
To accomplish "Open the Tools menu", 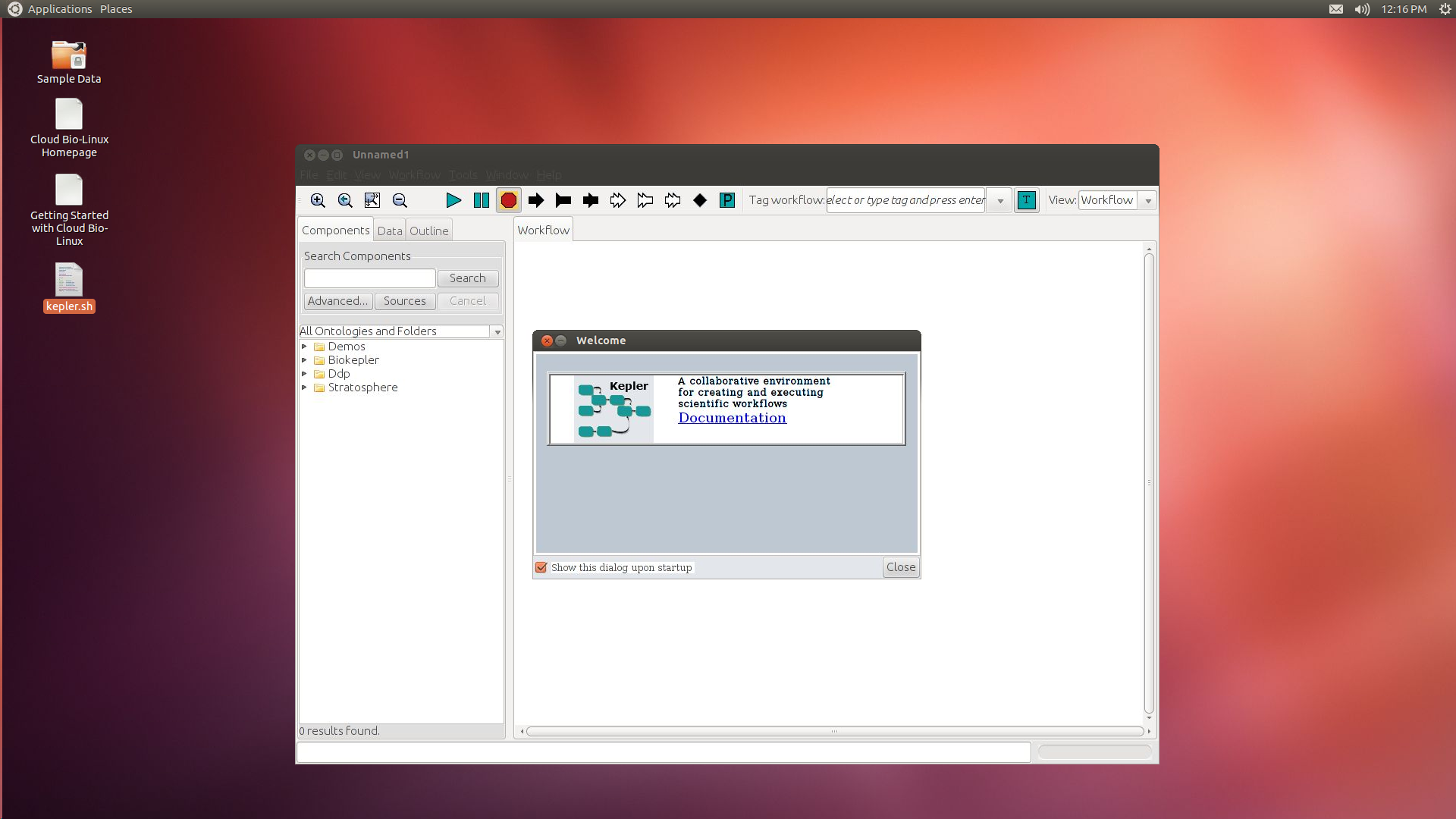I will click(x=463, y=175).
